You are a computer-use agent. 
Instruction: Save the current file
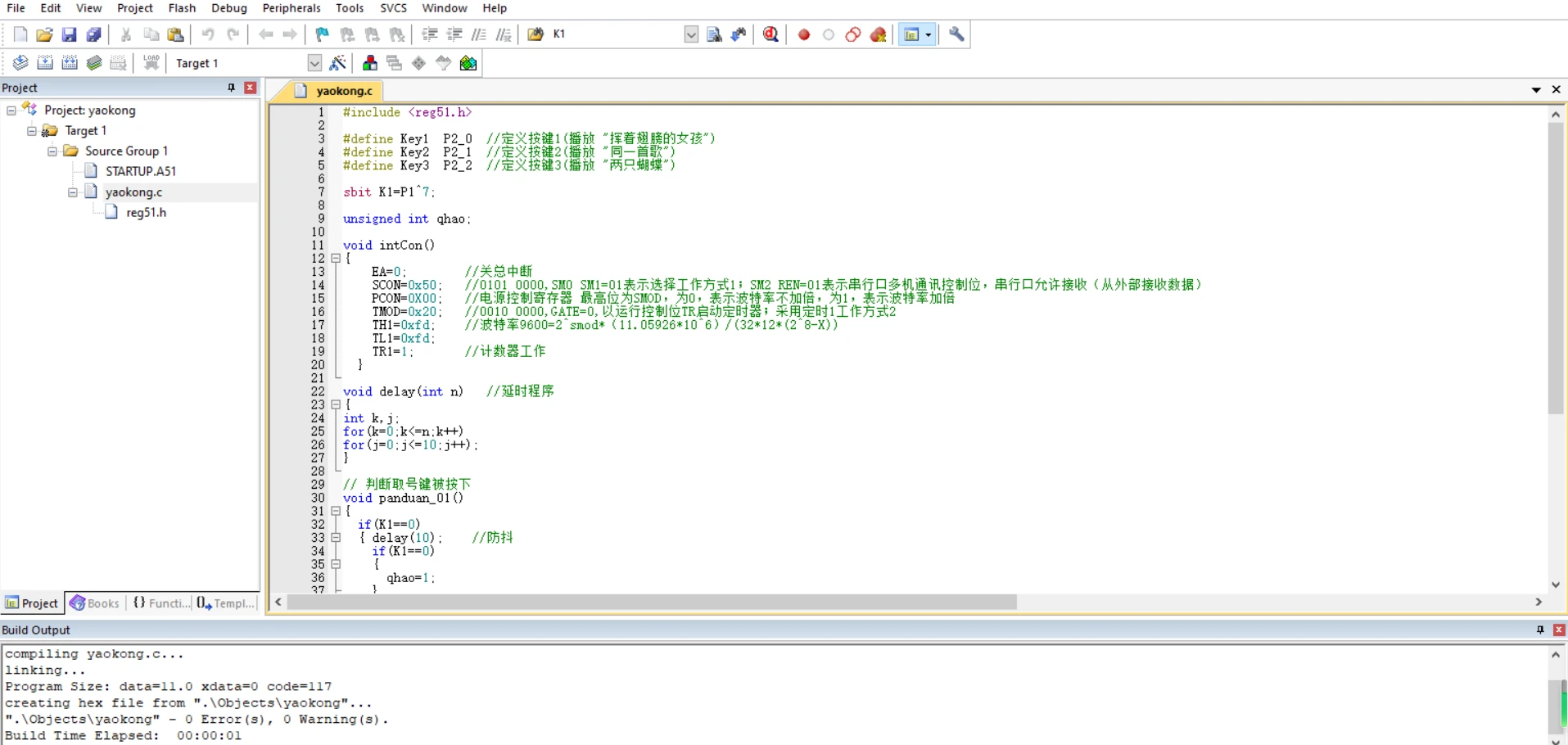click(x=69, y=34)
